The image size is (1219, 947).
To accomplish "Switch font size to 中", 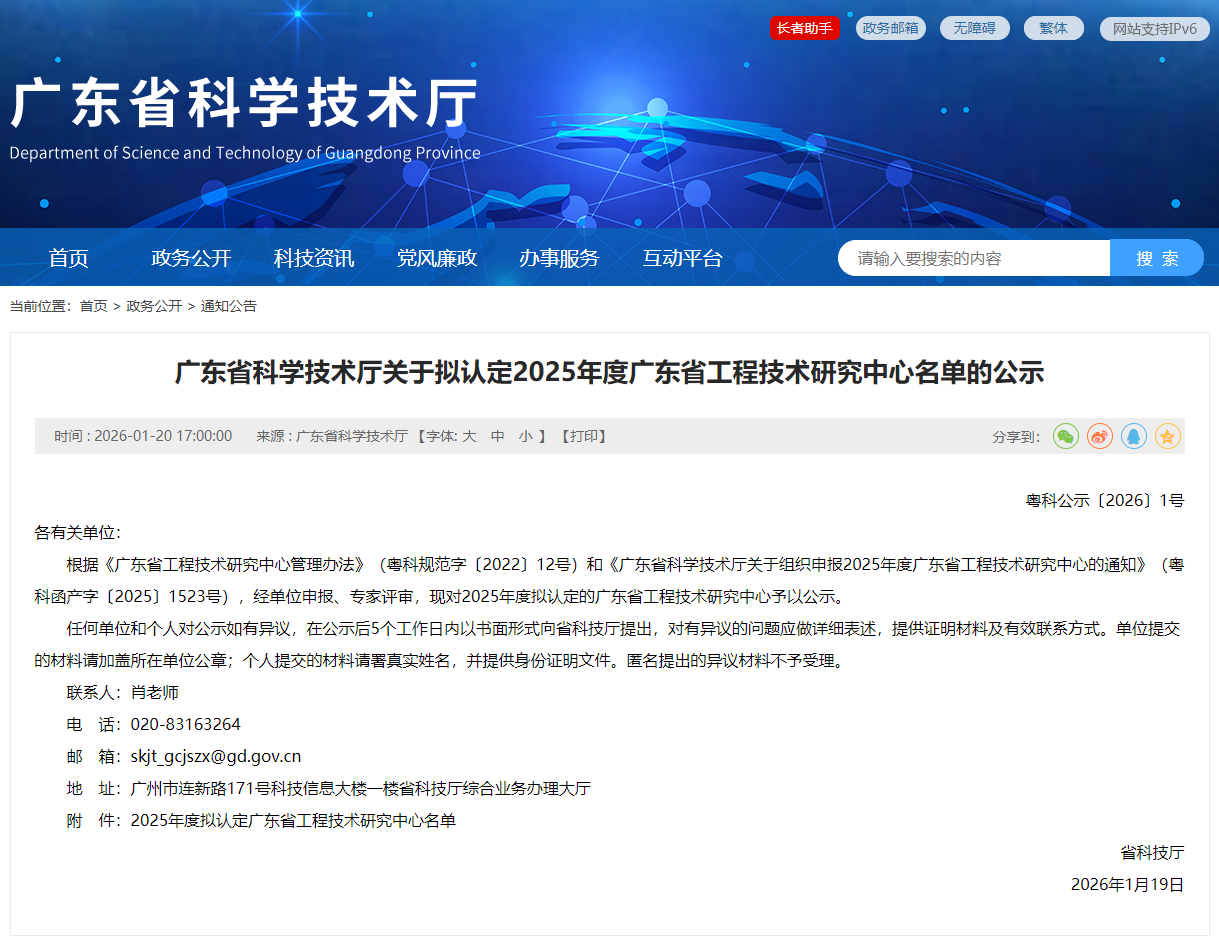I will tap(496, 437).
